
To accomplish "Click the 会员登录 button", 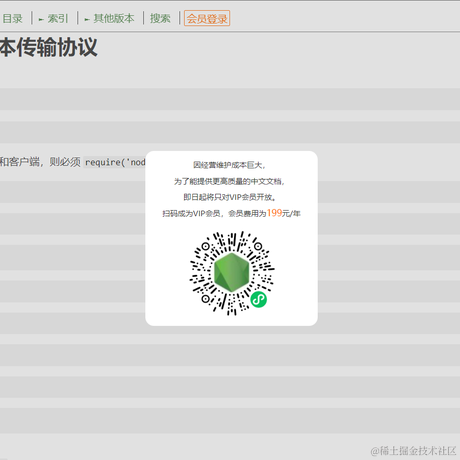I will pos(207,18).
